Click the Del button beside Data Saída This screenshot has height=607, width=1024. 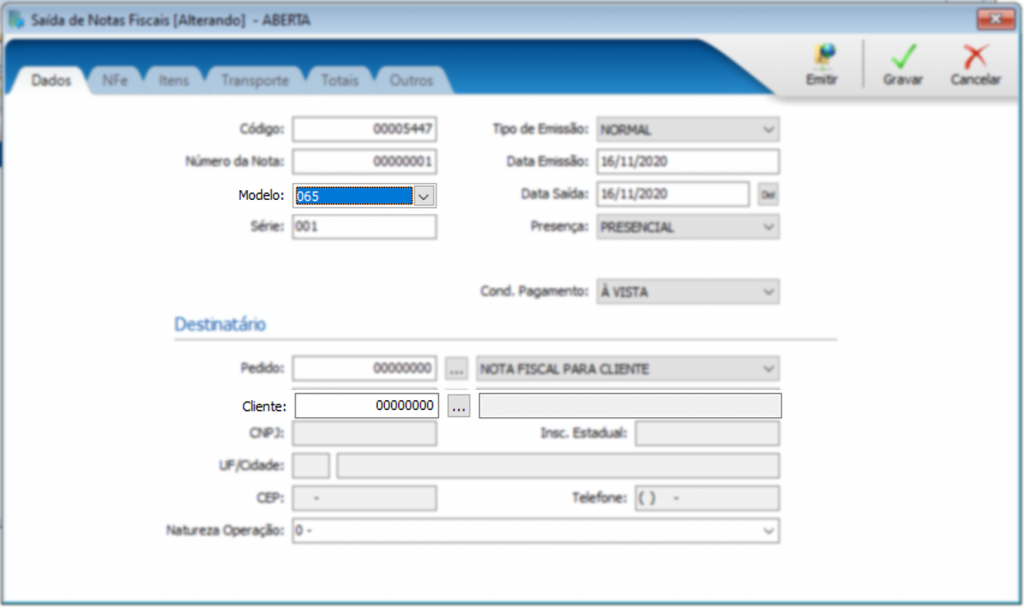(x=767, y=195)
